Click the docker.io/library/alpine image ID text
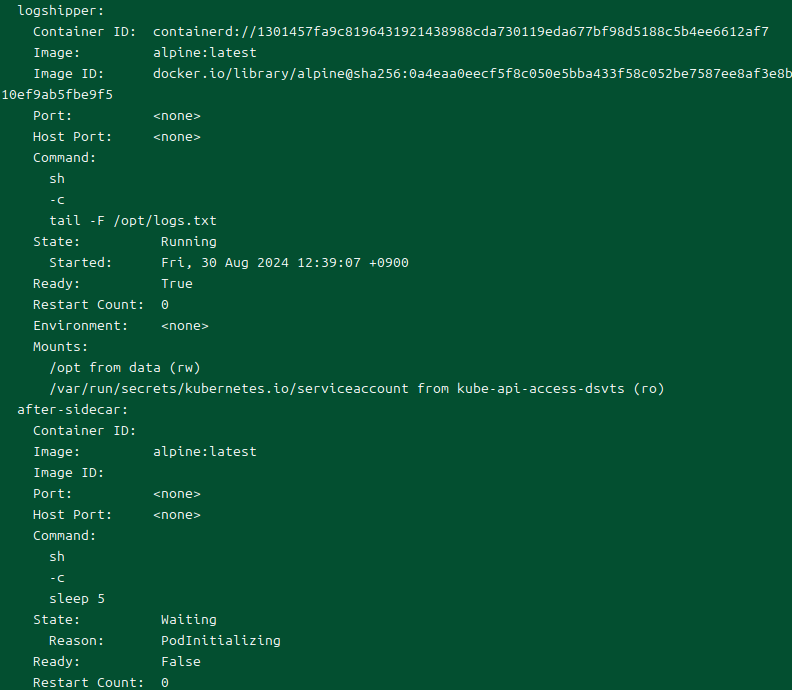 (471, 74)
